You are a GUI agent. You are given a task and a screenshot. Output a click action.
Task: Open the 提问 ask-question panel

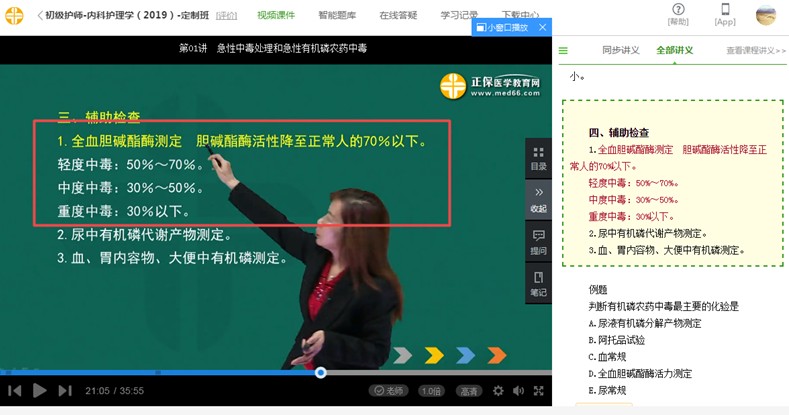coord(538,241)
